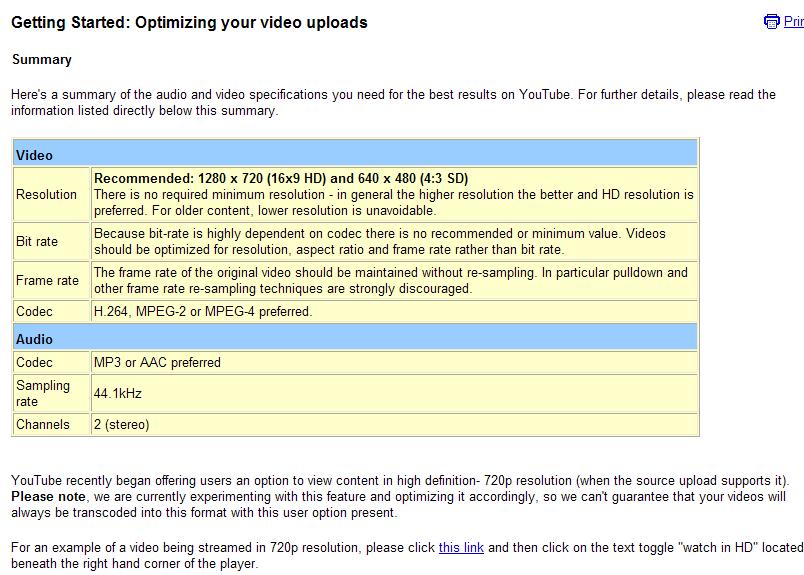Click the 'Codec' label under Audio section
Viewport: 804px width, 575px height.
34,362
